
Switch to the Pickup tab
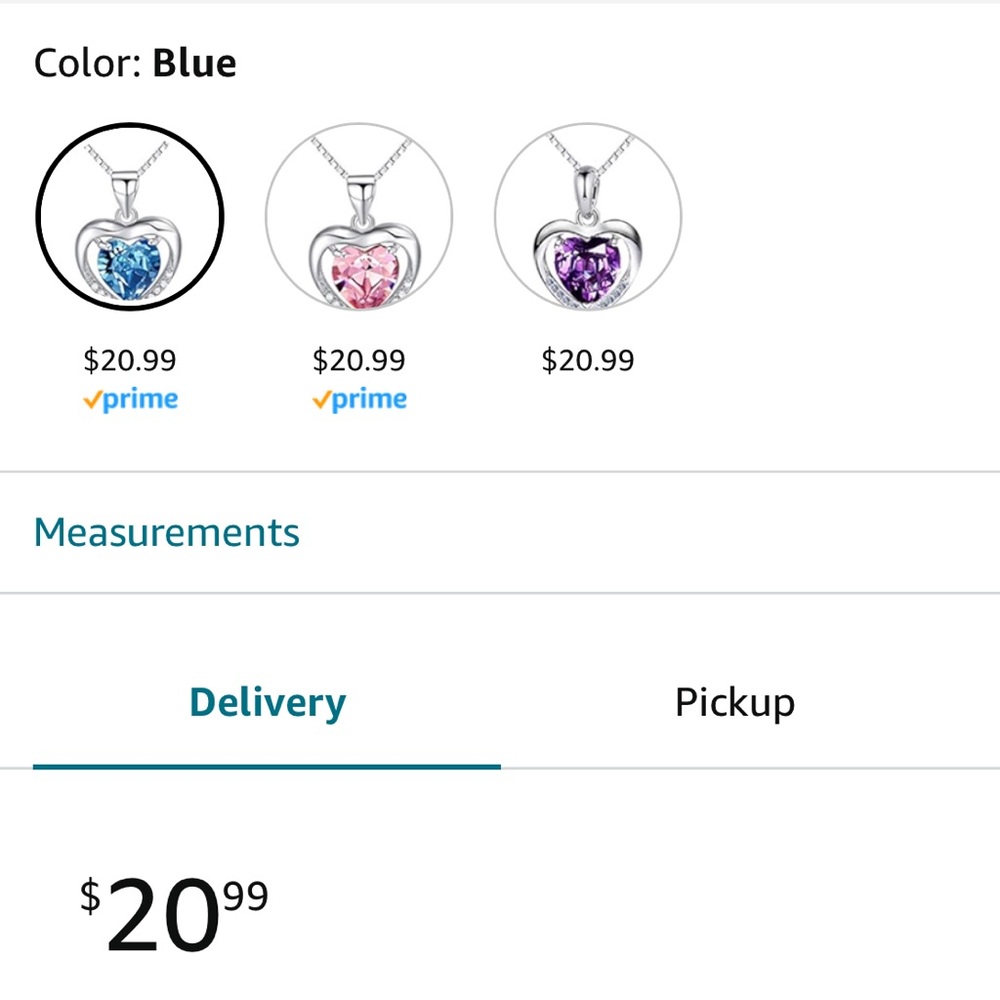[x=734, y=702]
